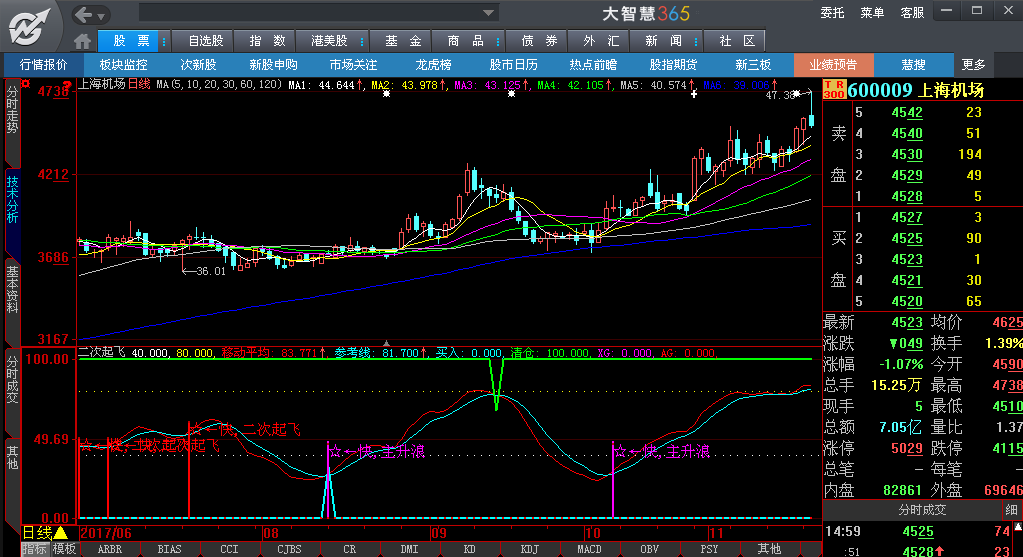The image size is (1023, 557).
Task: Click the 细 detail button
Action: pos(1011,509)
